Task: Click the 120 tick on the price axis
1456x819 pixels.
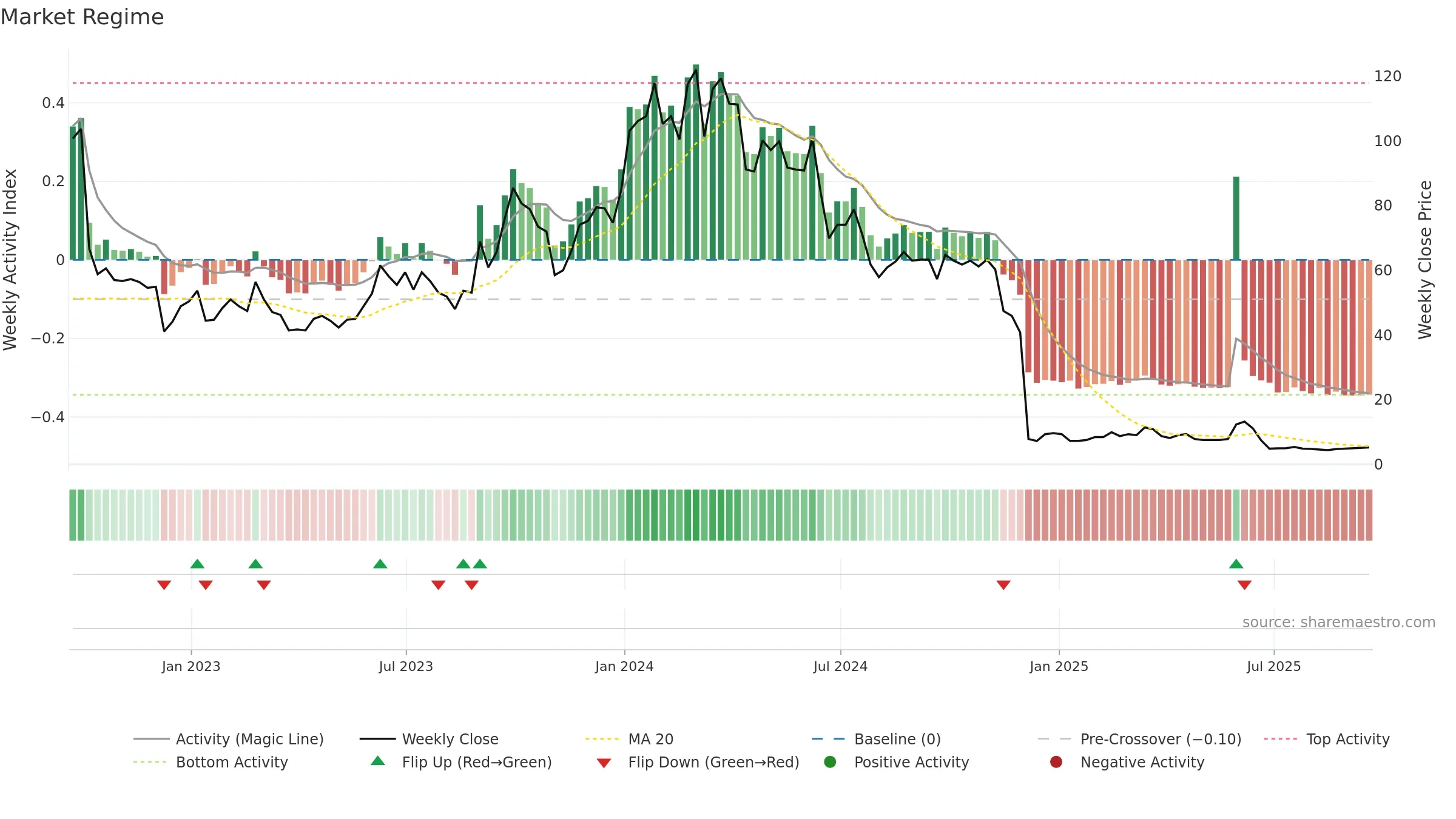Action: point(1387,76)
